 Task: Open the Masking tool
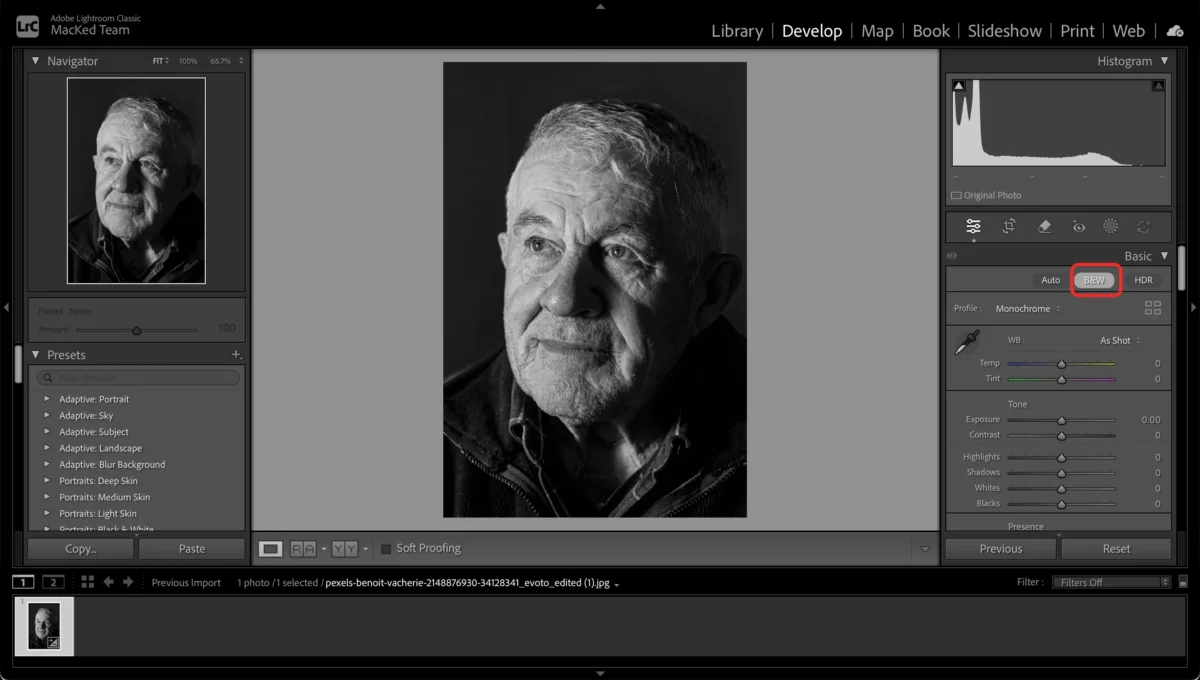tap(1110, 226)
